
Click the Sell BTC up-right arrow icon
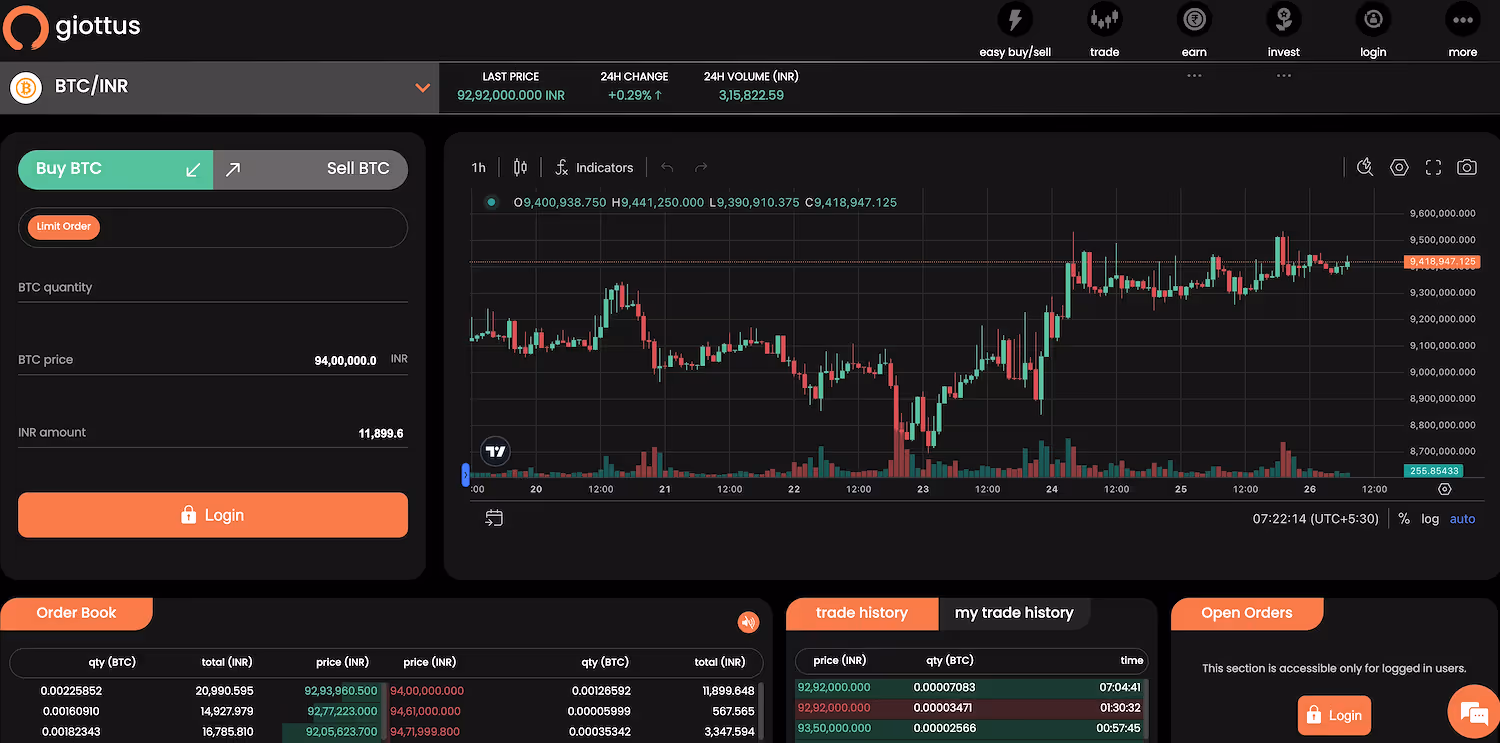coord(233,170)
